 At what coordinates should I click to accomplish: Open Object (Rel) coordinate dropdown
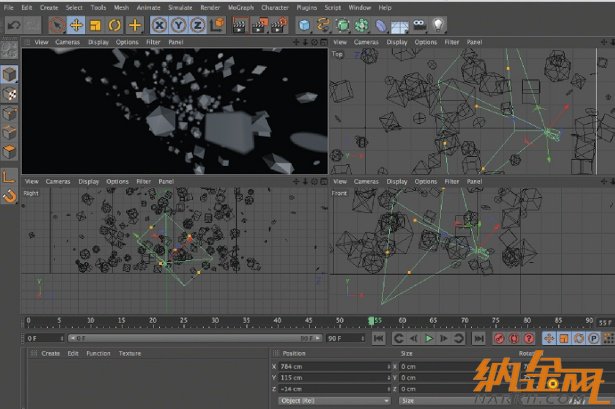tap(334, 401)
